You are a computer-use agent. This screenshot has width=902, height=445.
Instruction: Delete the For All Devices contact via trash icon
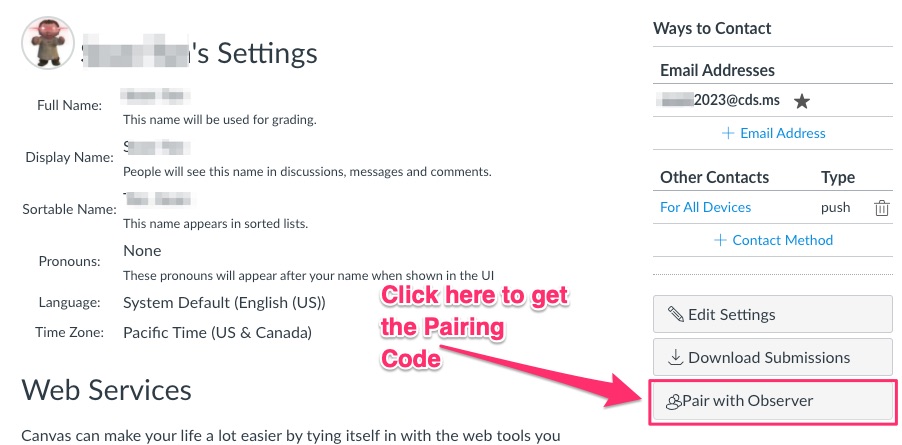point(881,208)
